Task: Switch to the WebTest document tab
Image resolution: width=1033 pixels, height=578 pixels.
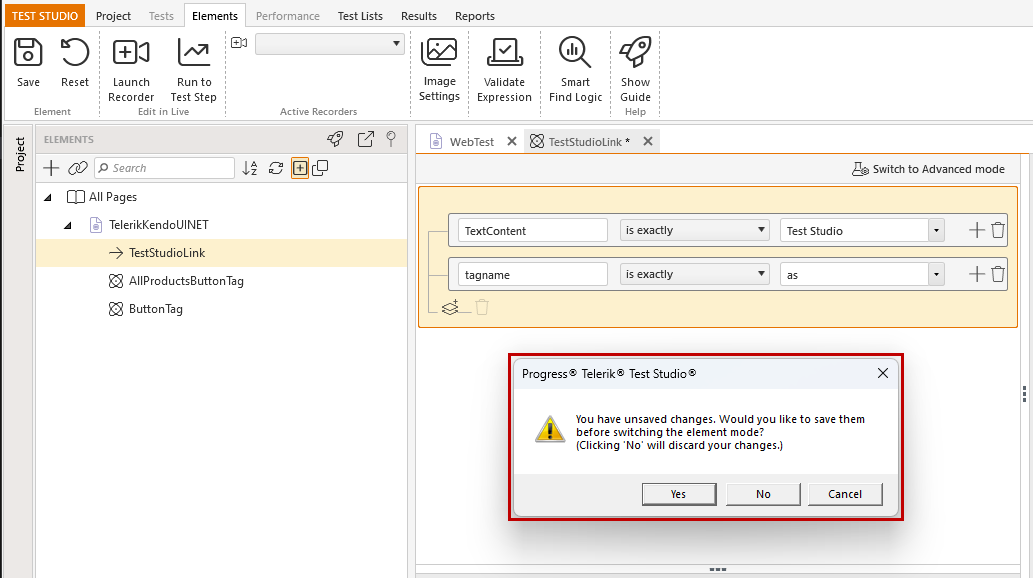Action: 470,142
